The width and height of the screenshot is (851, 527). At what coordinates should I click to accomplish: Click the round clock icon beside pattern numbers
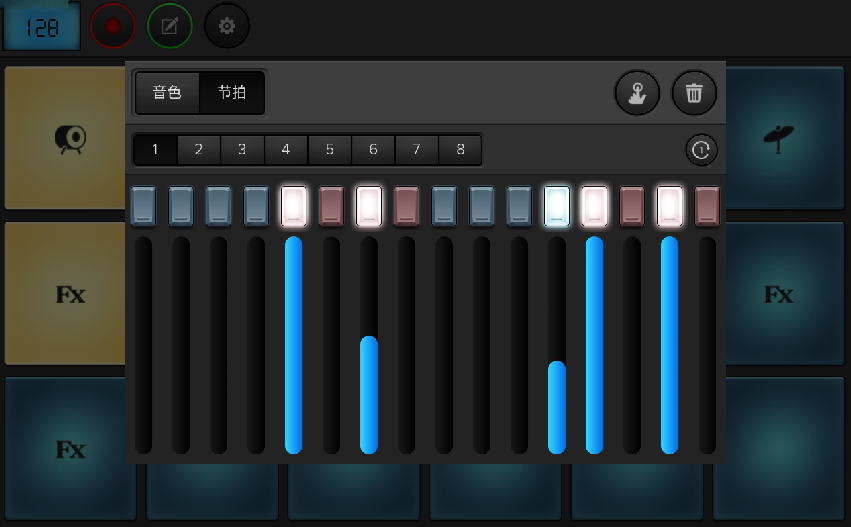tap(701, 150)
